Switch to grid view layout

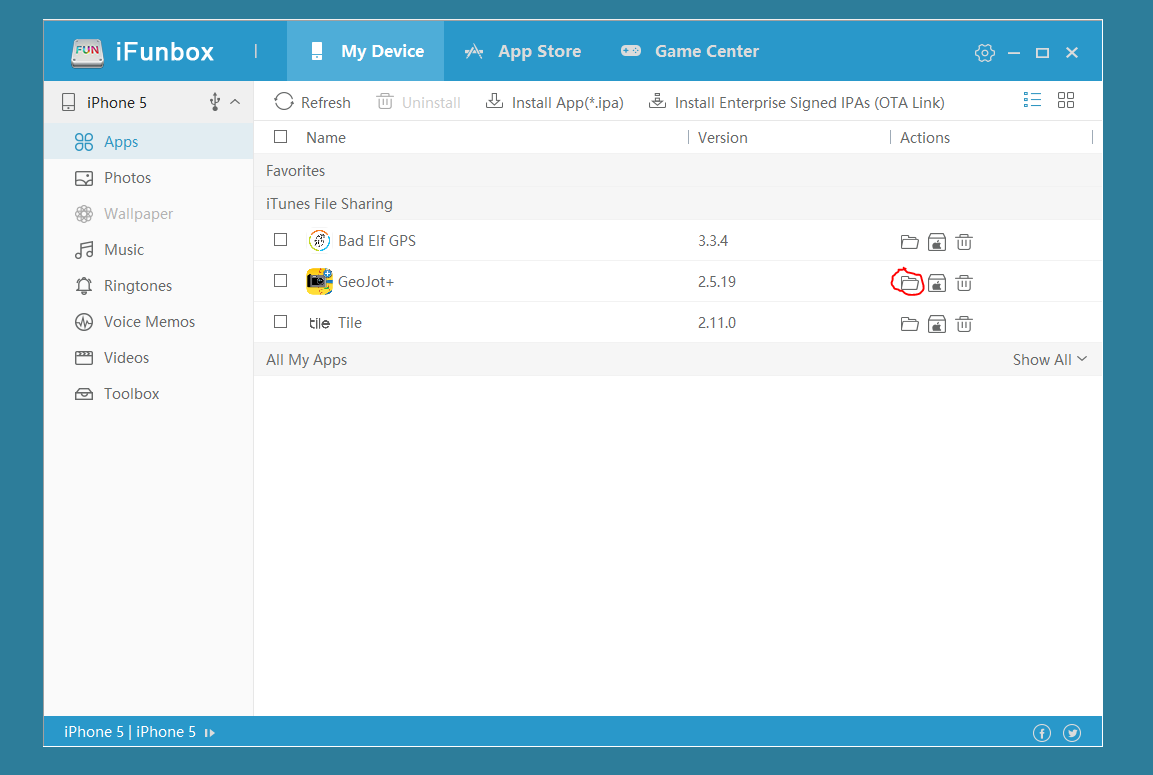[x=1066, y=100]
